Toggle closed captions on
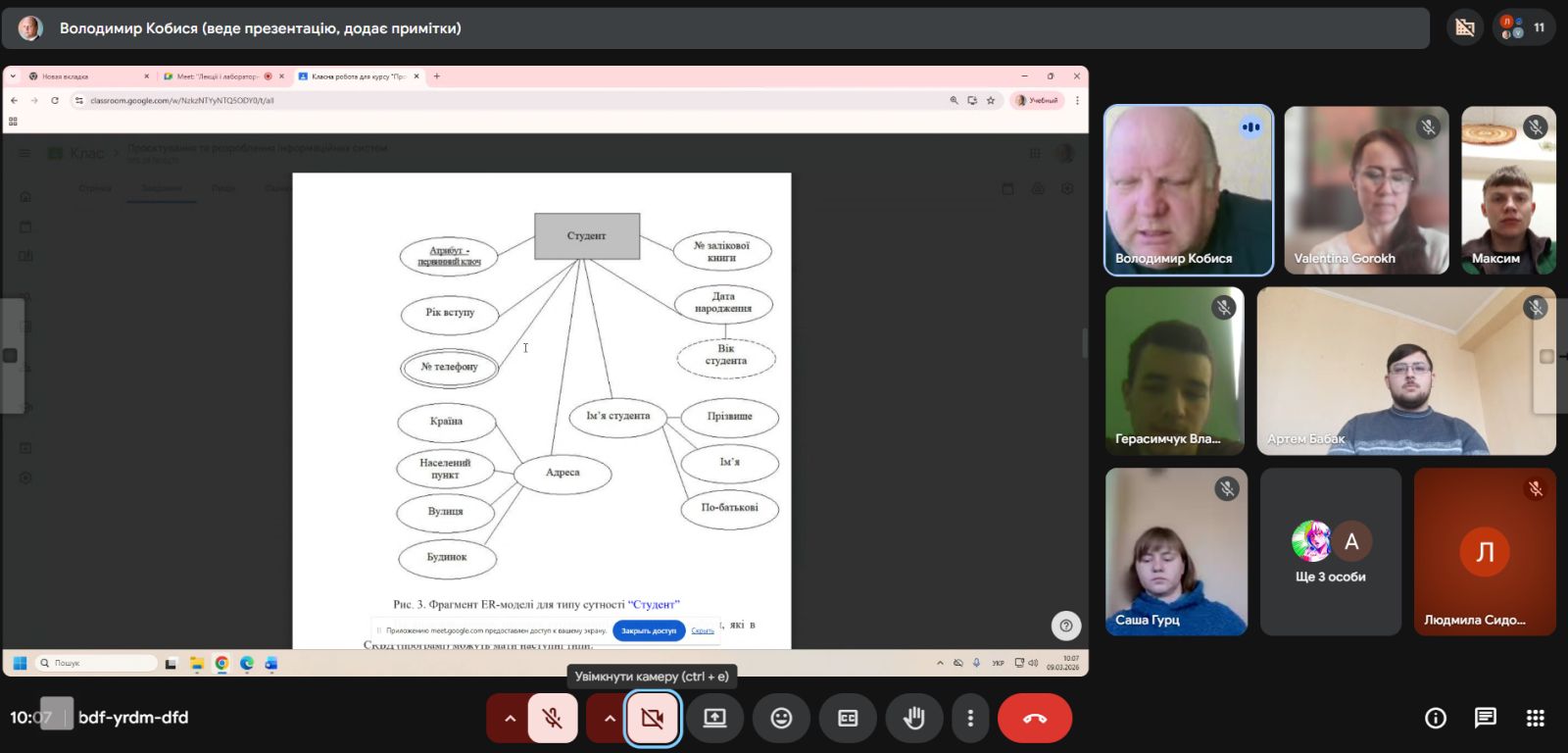Viewport: 1568px width, 753px height. click(848, 719)
